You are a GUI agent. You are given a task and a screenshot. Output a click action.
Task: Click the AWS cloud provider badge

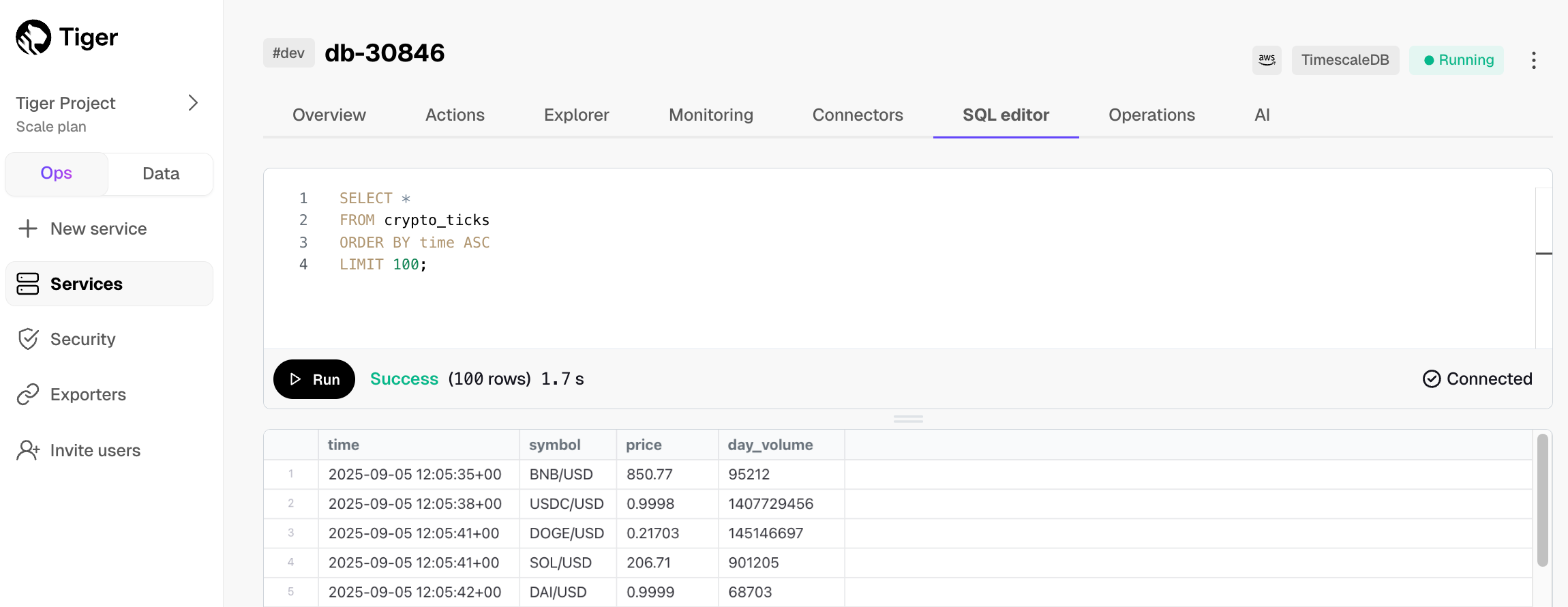coord(1266,60)
